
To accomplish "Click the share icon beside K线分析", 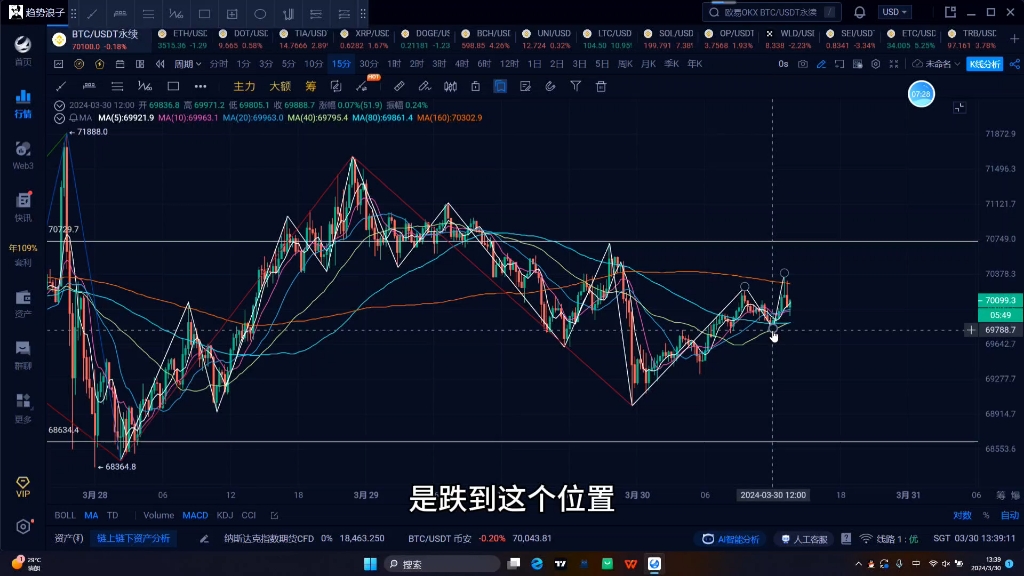I will click(1014, 64).
